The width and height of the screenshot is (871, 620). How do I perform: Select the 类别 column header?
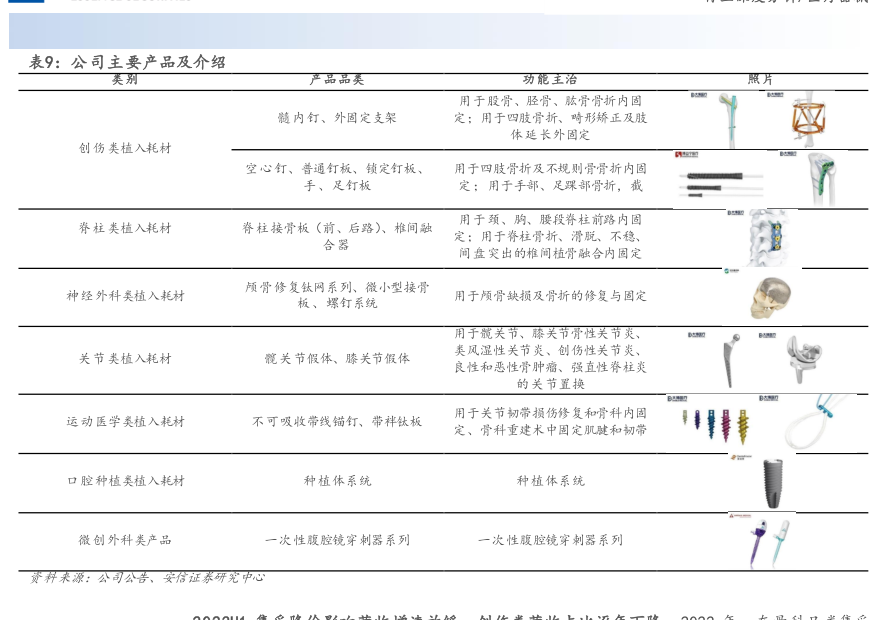tap(124, 79)
